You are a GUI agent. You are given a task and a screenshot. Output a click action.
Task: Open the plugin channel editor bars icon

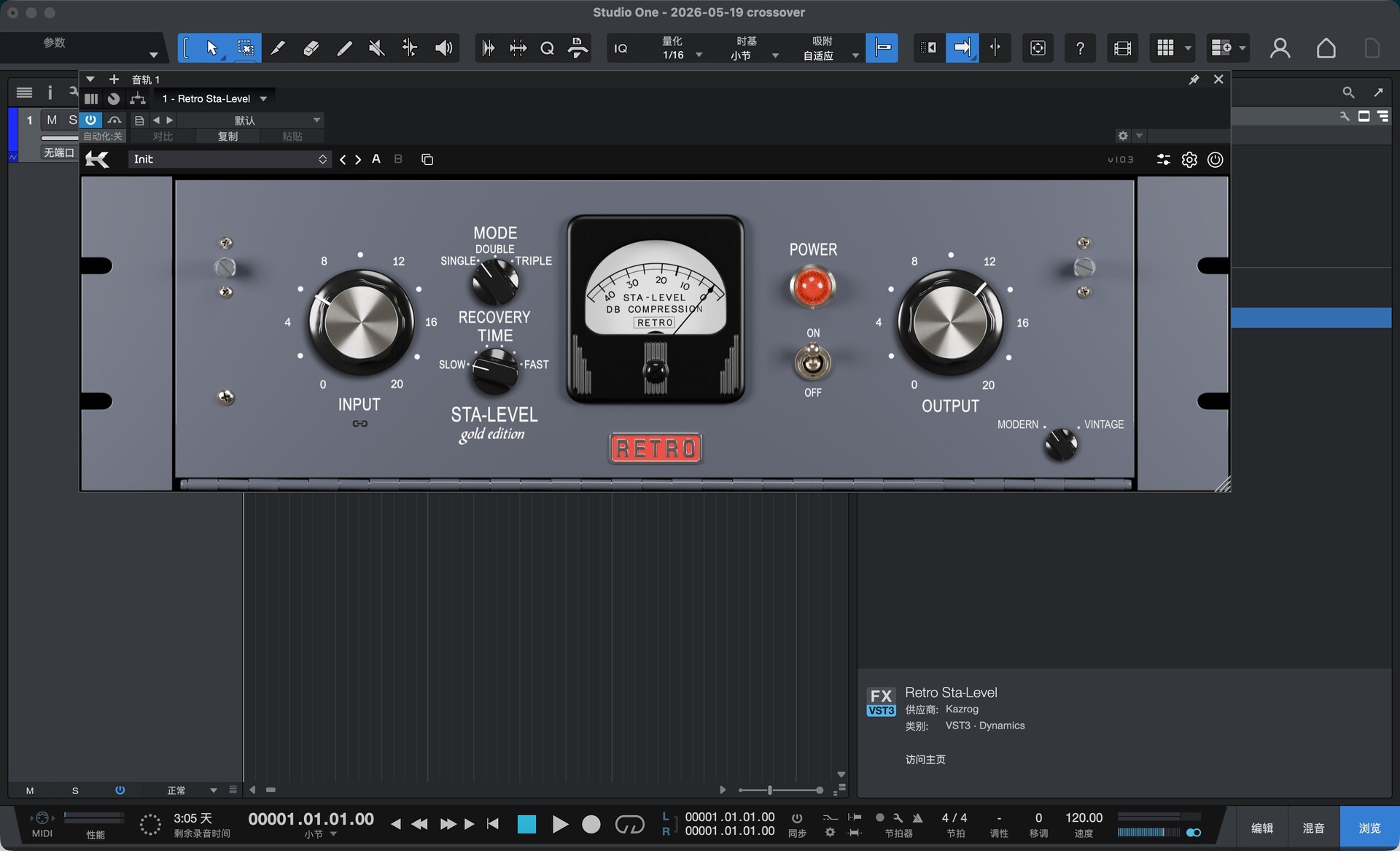(91, 98)
